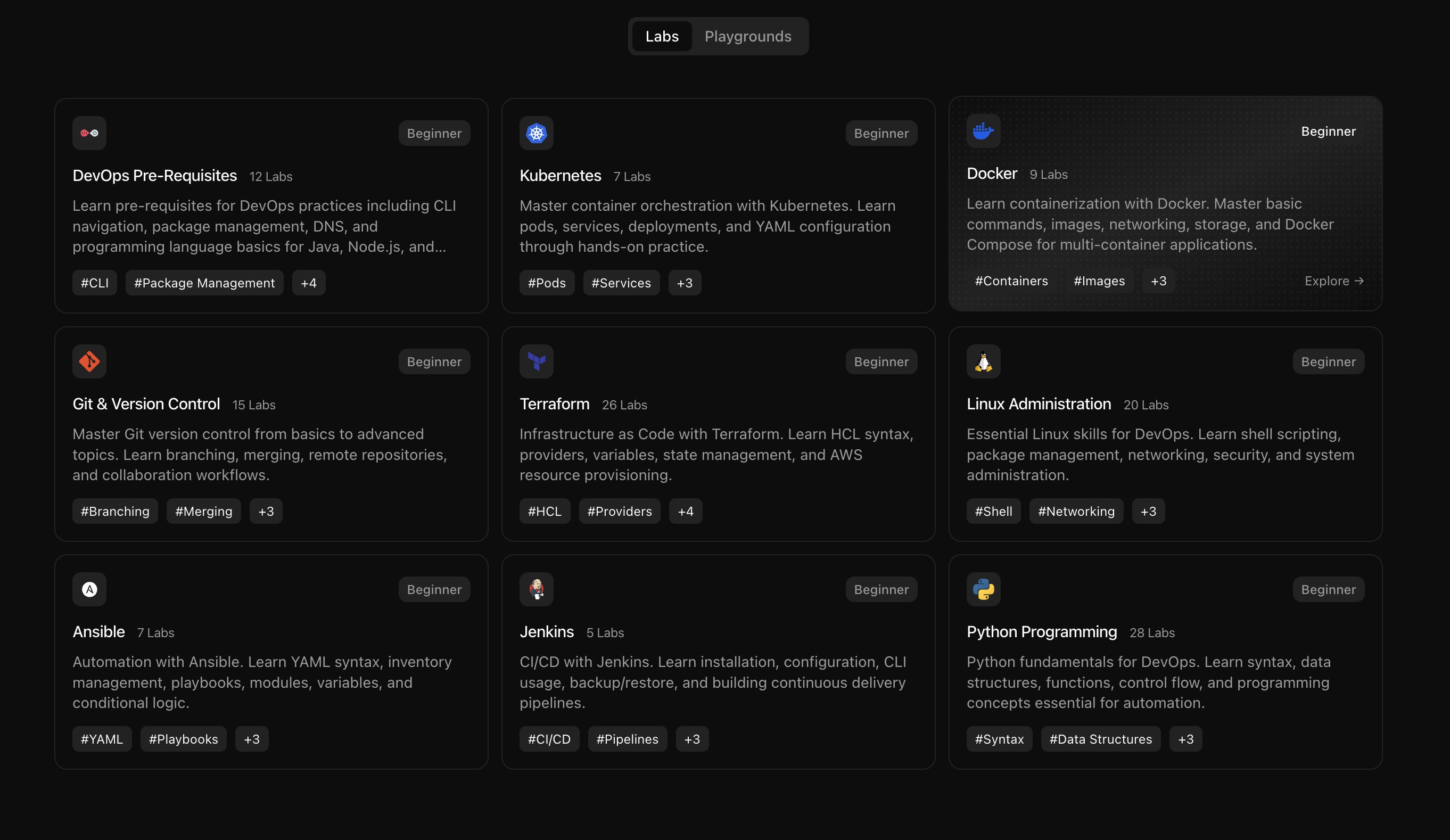
Task: Expand +3 tags on Jenkins card
Action: tap(691, 739)
